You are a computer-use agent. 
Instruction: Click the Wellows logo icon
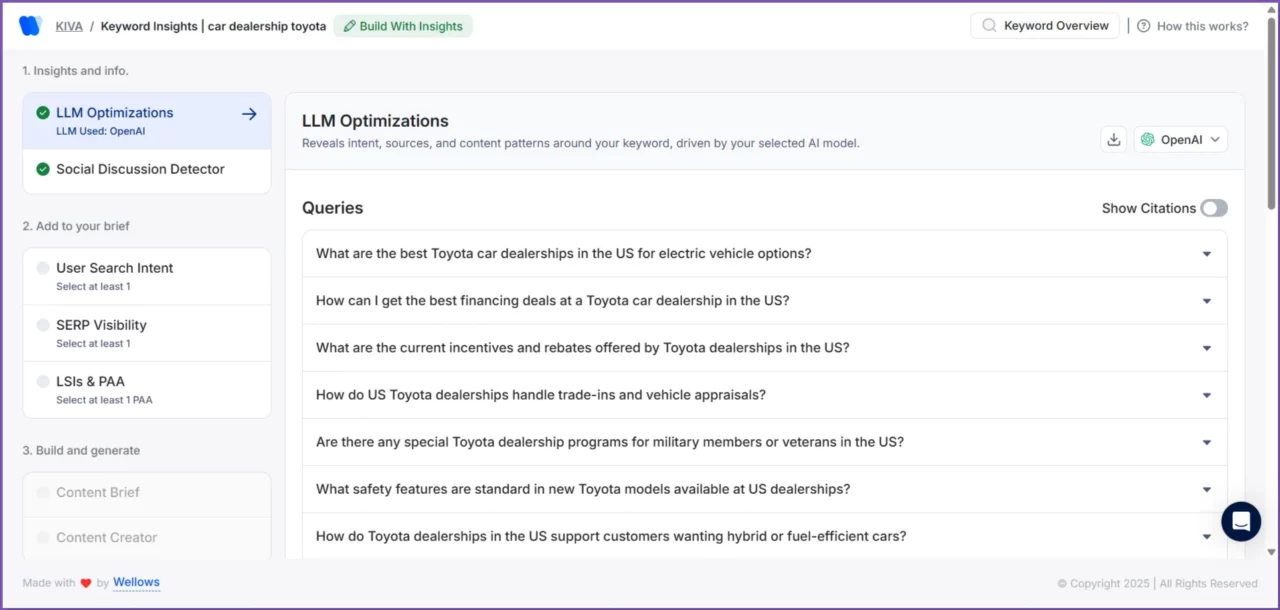pyautogui.click(x=30, y=26)
